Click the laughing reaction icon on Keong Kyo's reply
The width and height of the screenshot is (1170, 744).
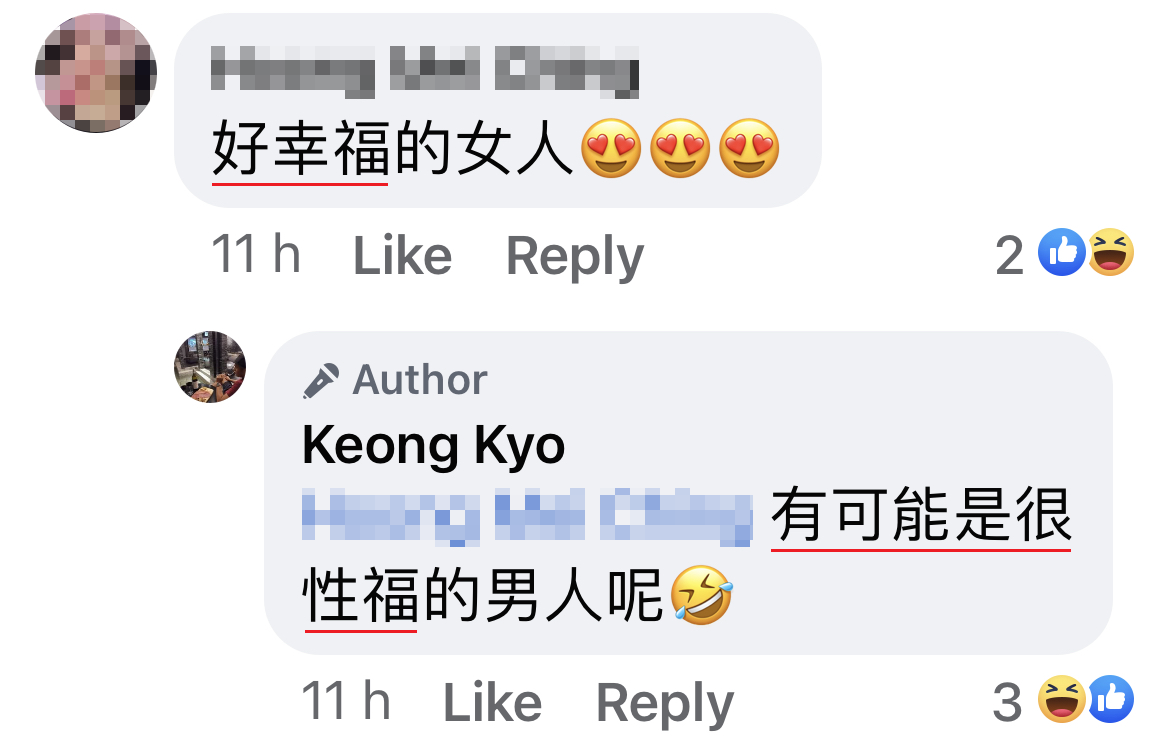click(x=1061, y=699)
